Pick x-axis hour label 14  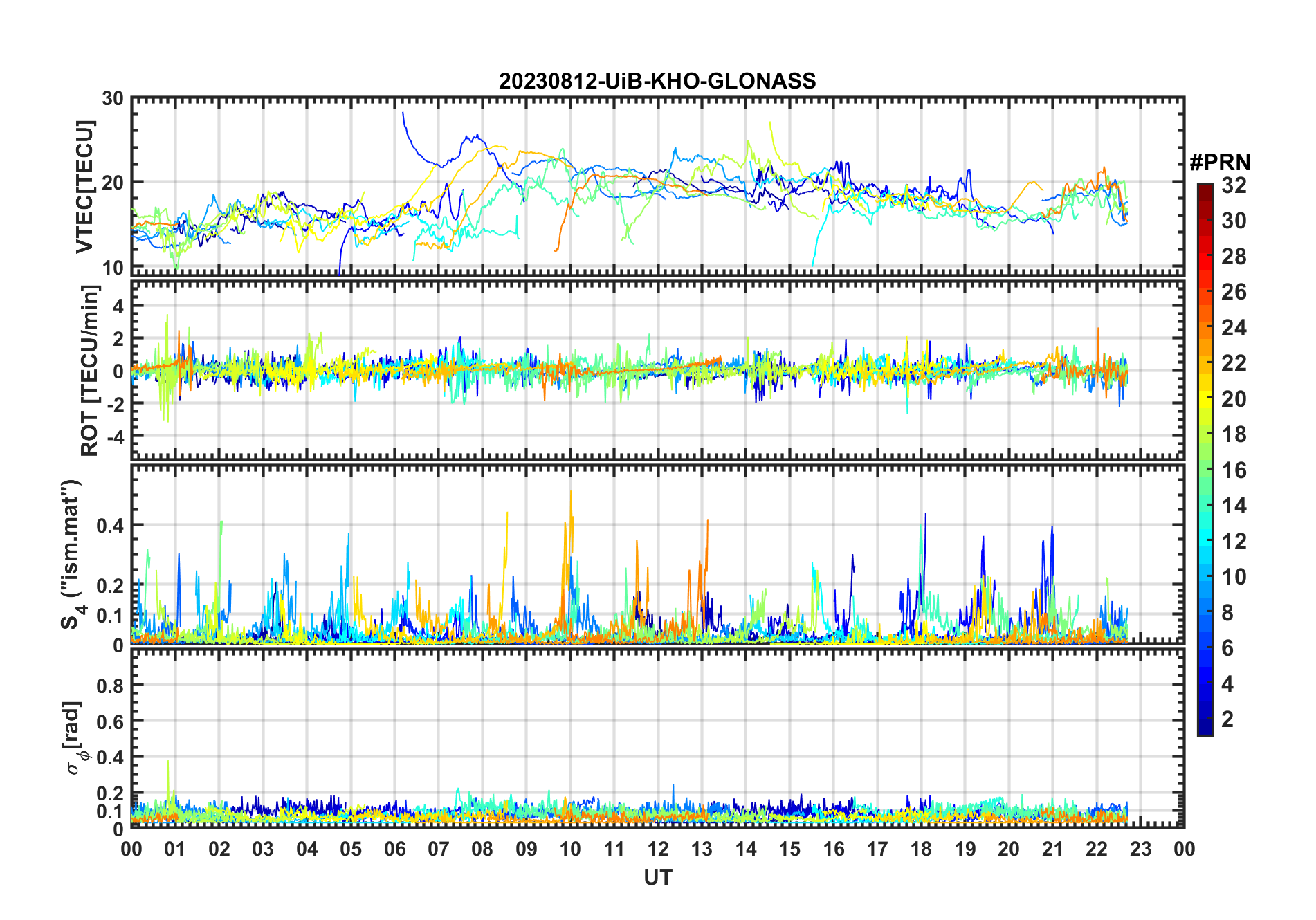pos(746,849)
